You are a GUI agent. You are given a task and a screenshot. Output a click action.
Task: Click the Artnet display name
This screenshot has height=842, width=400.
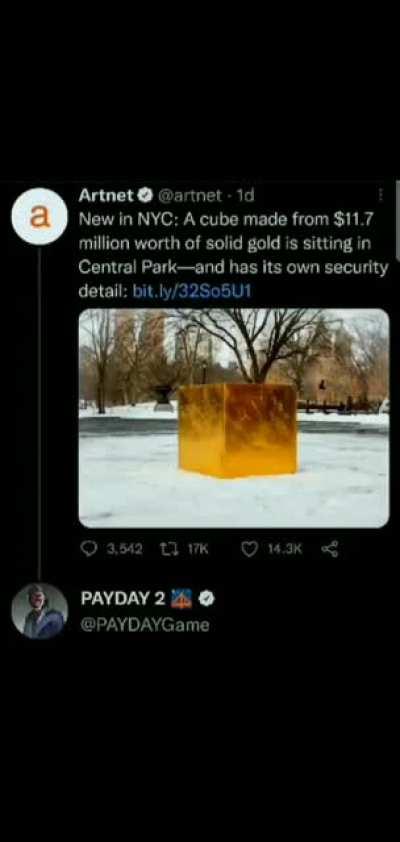[x=105, y=196]
